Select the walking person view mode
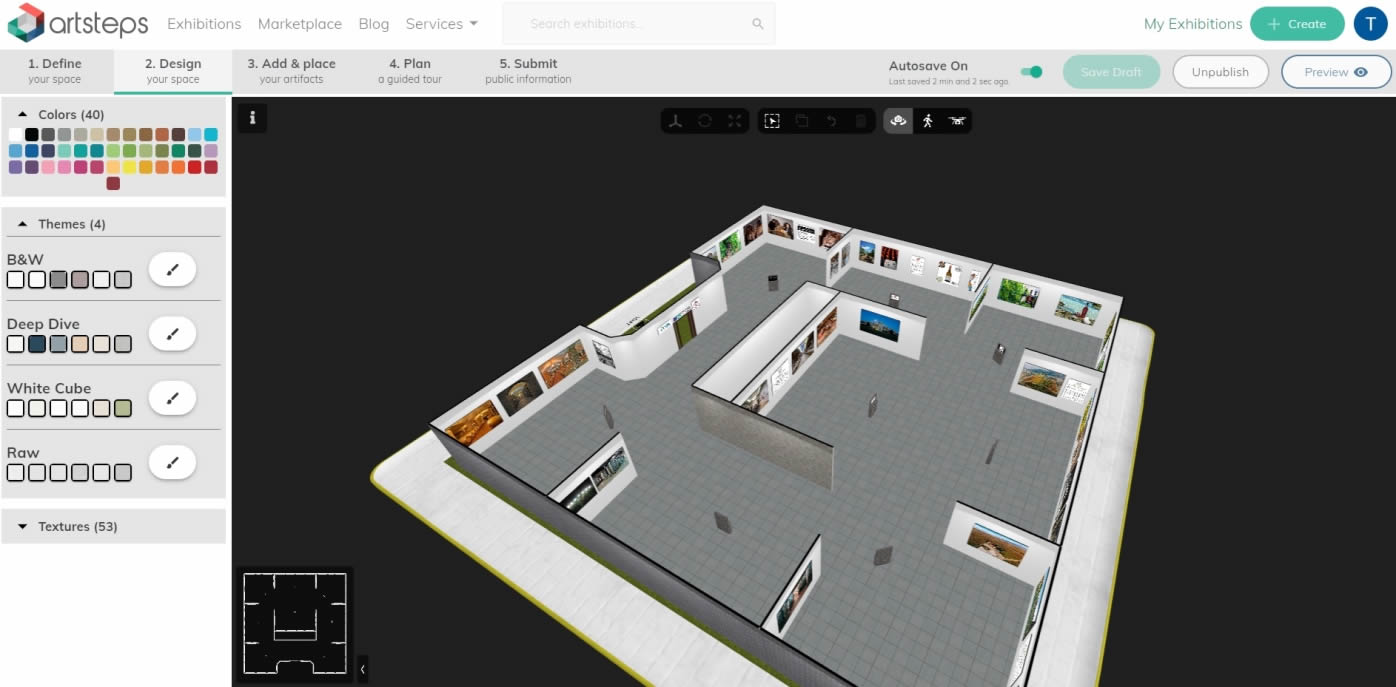This screenshot has height=687, width=1396. [928, 121]
